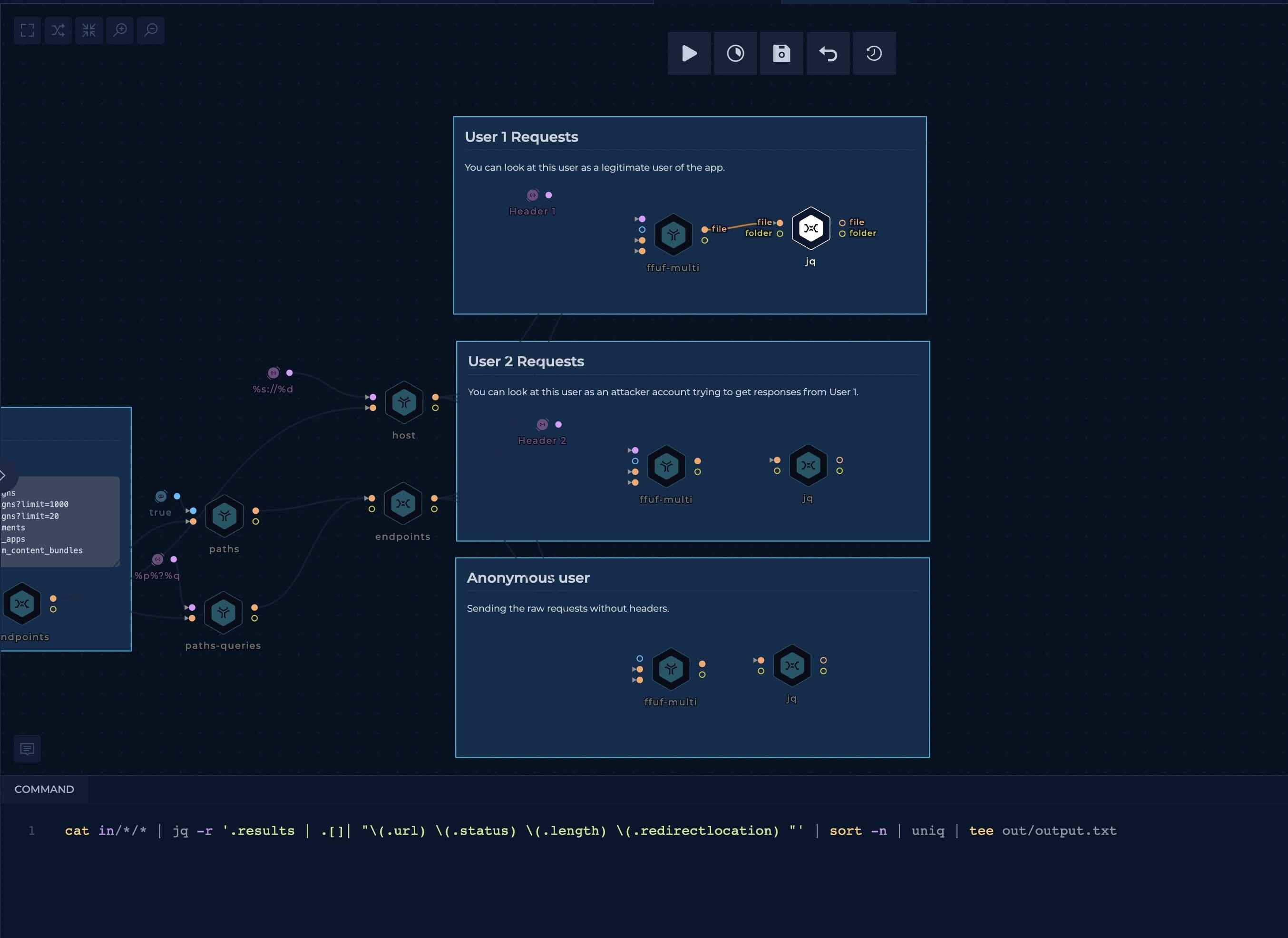
Task: Open the schedule clock button
Action: pos(735,53)
